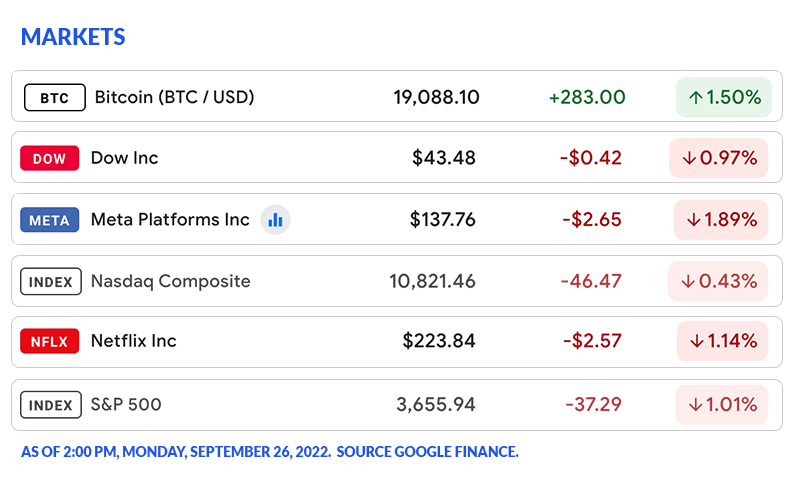Click Netflix's 1.14% down badge
This screenshot has width=796, height=496.
tap(722, 342)
